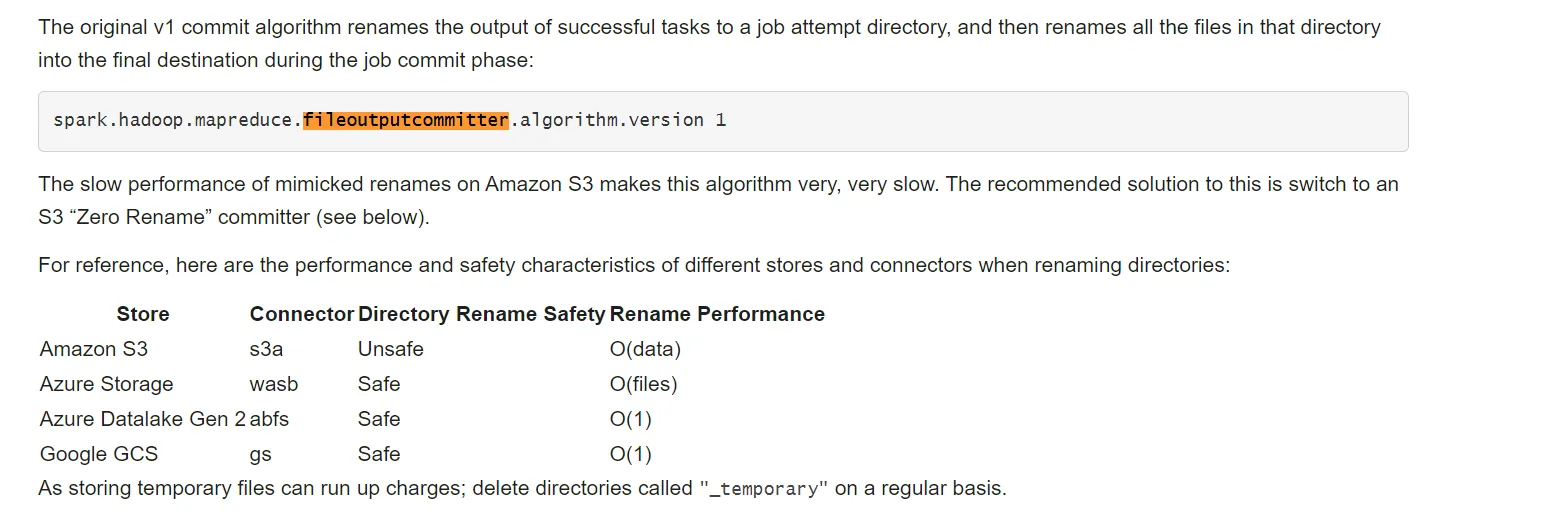1551x525 pixels.
Task: Click the "Store" column header
Action: coord(143,314)
